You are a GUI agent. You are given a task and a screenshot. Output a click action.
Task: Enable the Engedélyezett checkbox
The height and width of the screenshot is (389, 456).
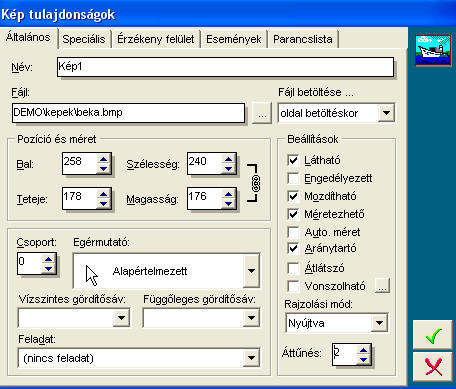coord(293,178)
